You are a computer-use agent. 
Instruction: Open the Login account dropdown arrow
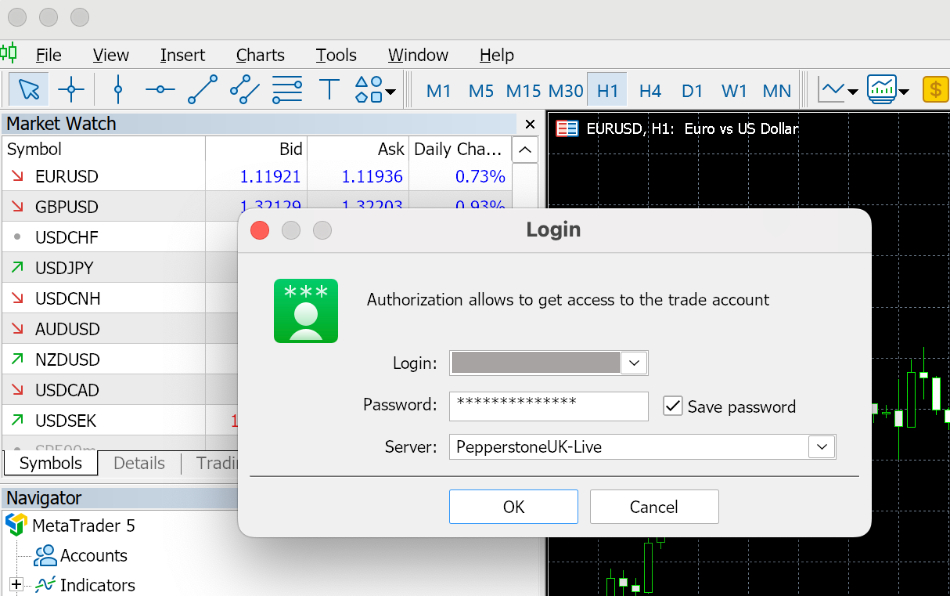[x=634, y=363]
